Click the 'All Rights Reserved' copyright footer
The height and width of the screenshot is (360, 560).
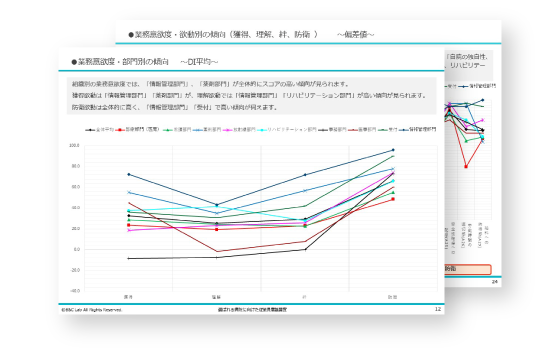[x=91, y=310]
